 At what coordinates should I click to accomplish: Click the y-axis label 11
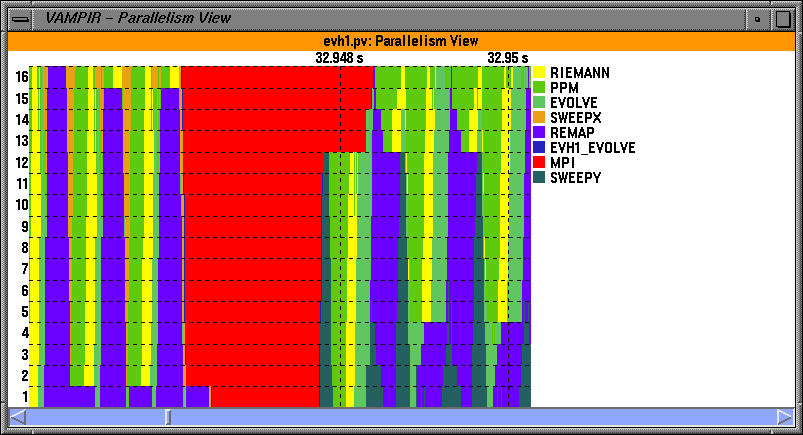point(22,183)
